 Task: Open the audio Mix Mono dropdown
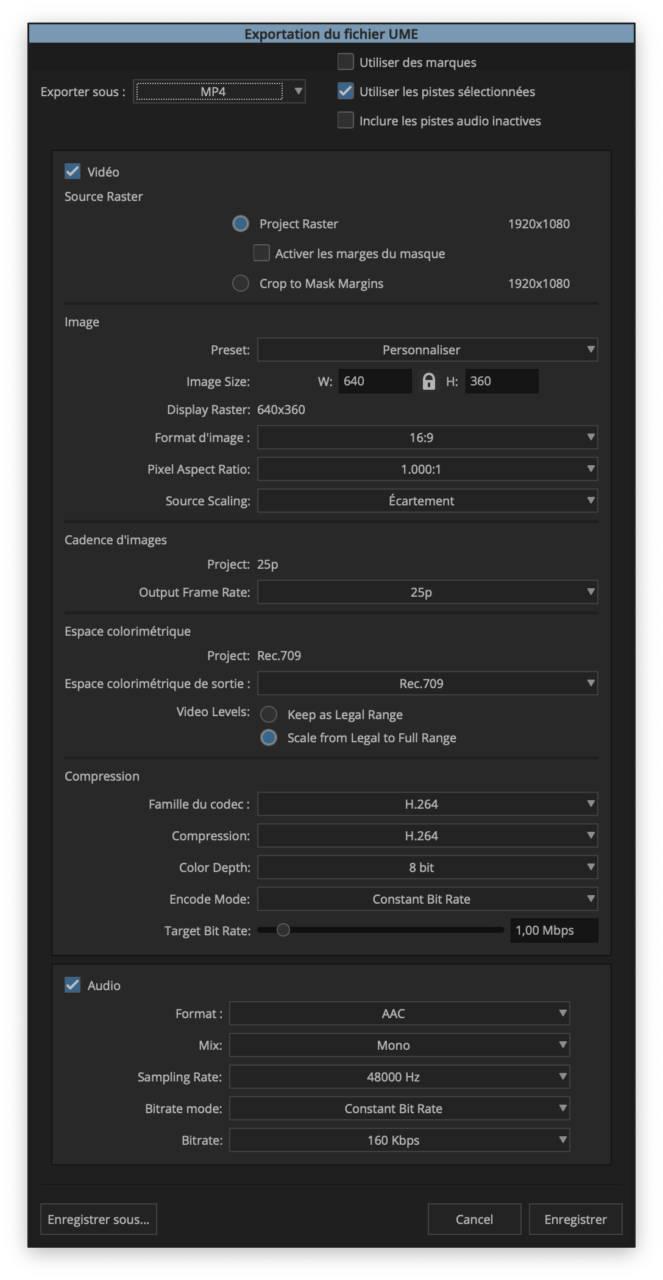pos(399,1045)
